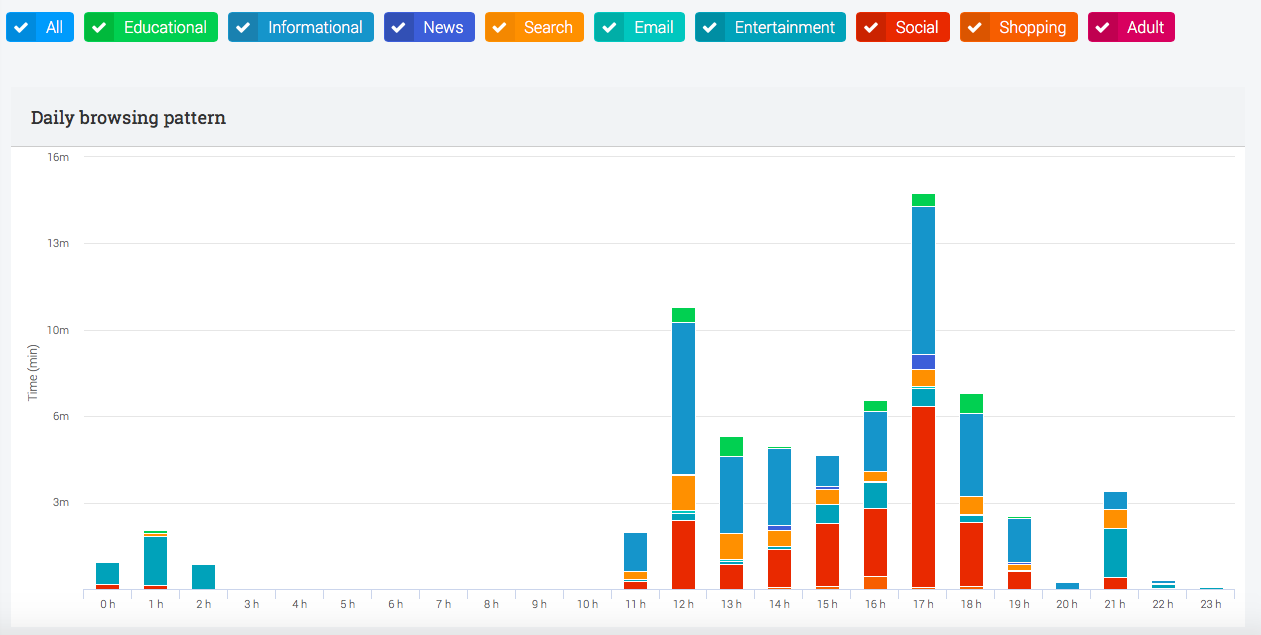
Task: Toggle the News category filter
Action: coord(429,27)
